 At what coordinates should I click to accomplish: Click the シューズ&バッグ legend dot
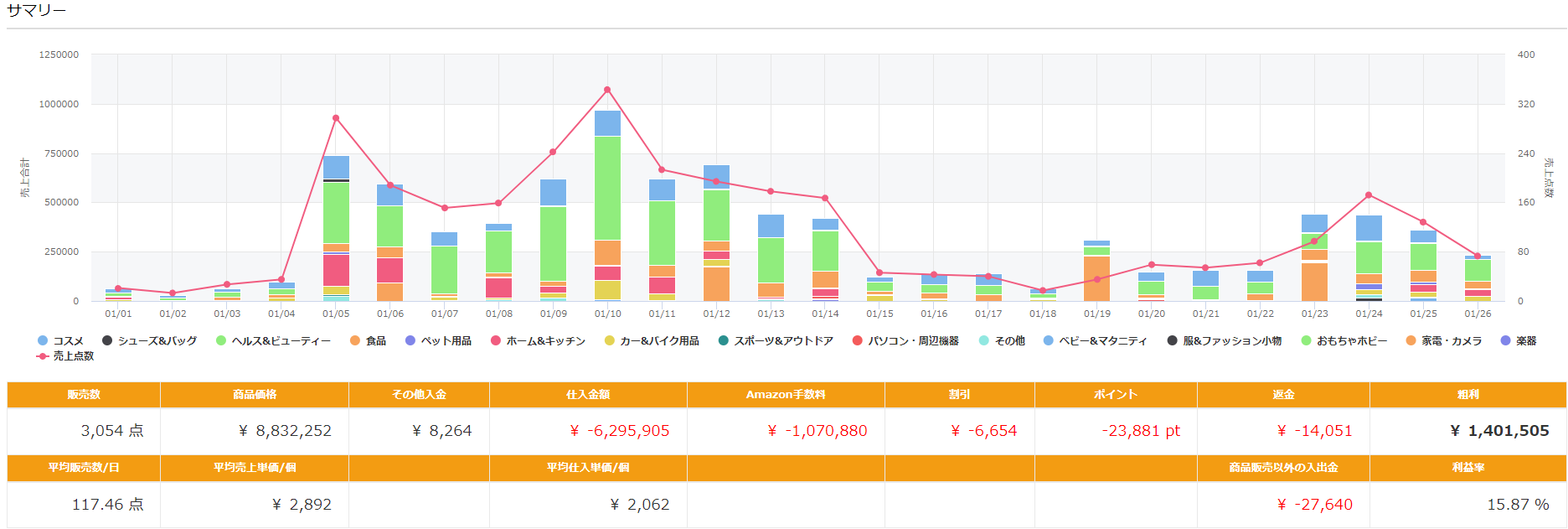[x=107, y=341]
